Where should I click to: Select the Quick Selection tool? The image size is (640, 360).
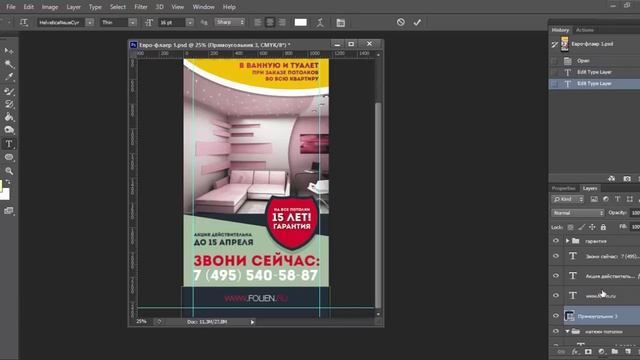coord(9,64)
